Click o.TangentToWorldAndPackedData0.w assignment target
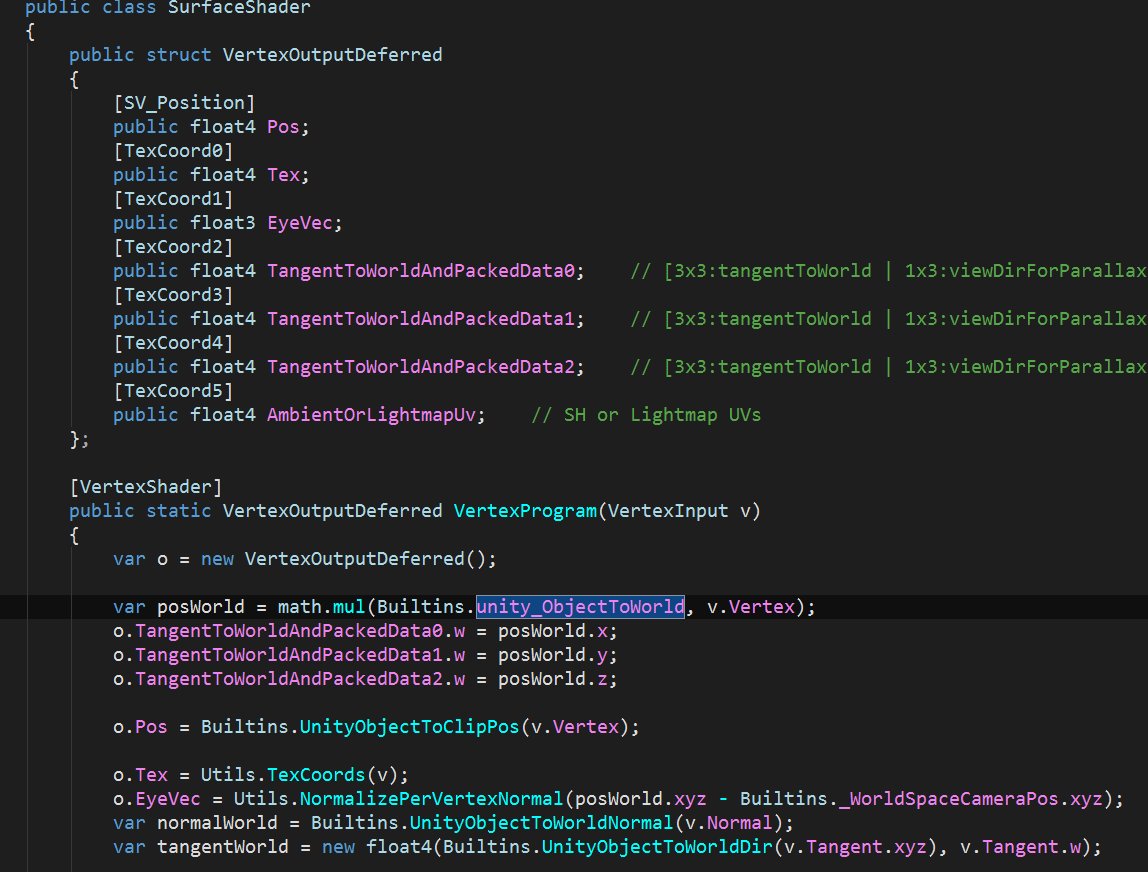This screenshot has height=872, width=1148. tap(288, 631)
